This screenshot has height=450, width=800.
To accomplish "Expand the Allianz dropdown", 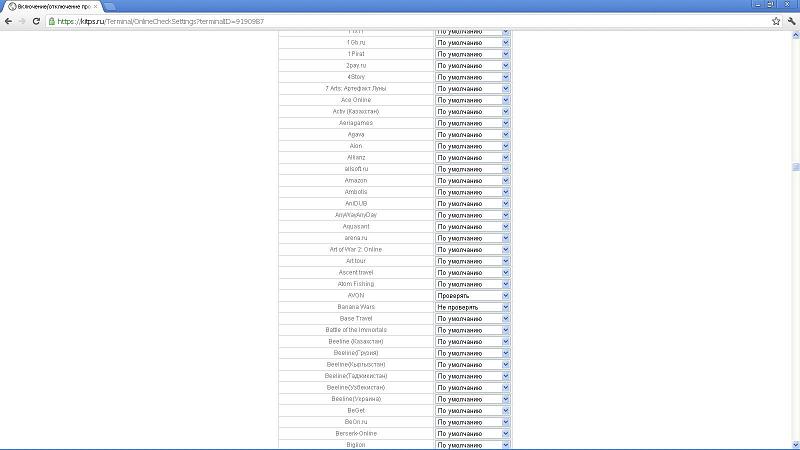I will pyautogui.click(x=472, y=158).
